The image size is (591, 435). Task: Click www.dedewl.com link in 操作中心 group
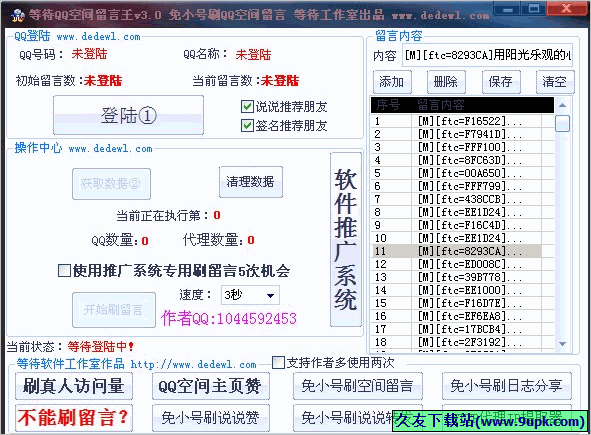110,149
